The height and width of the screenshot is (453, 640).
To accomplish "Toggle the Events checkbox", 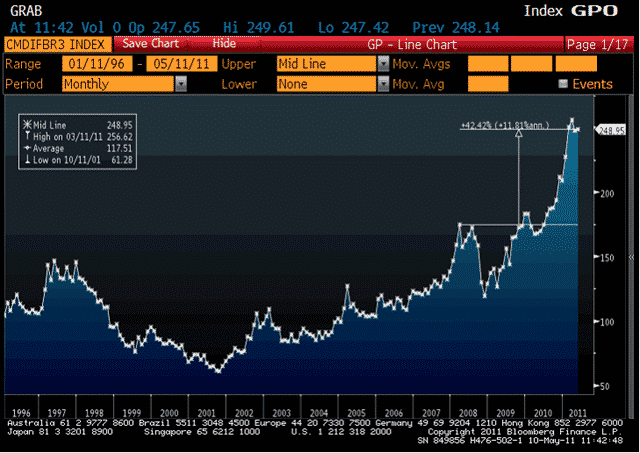I will (x=562, y=84).
